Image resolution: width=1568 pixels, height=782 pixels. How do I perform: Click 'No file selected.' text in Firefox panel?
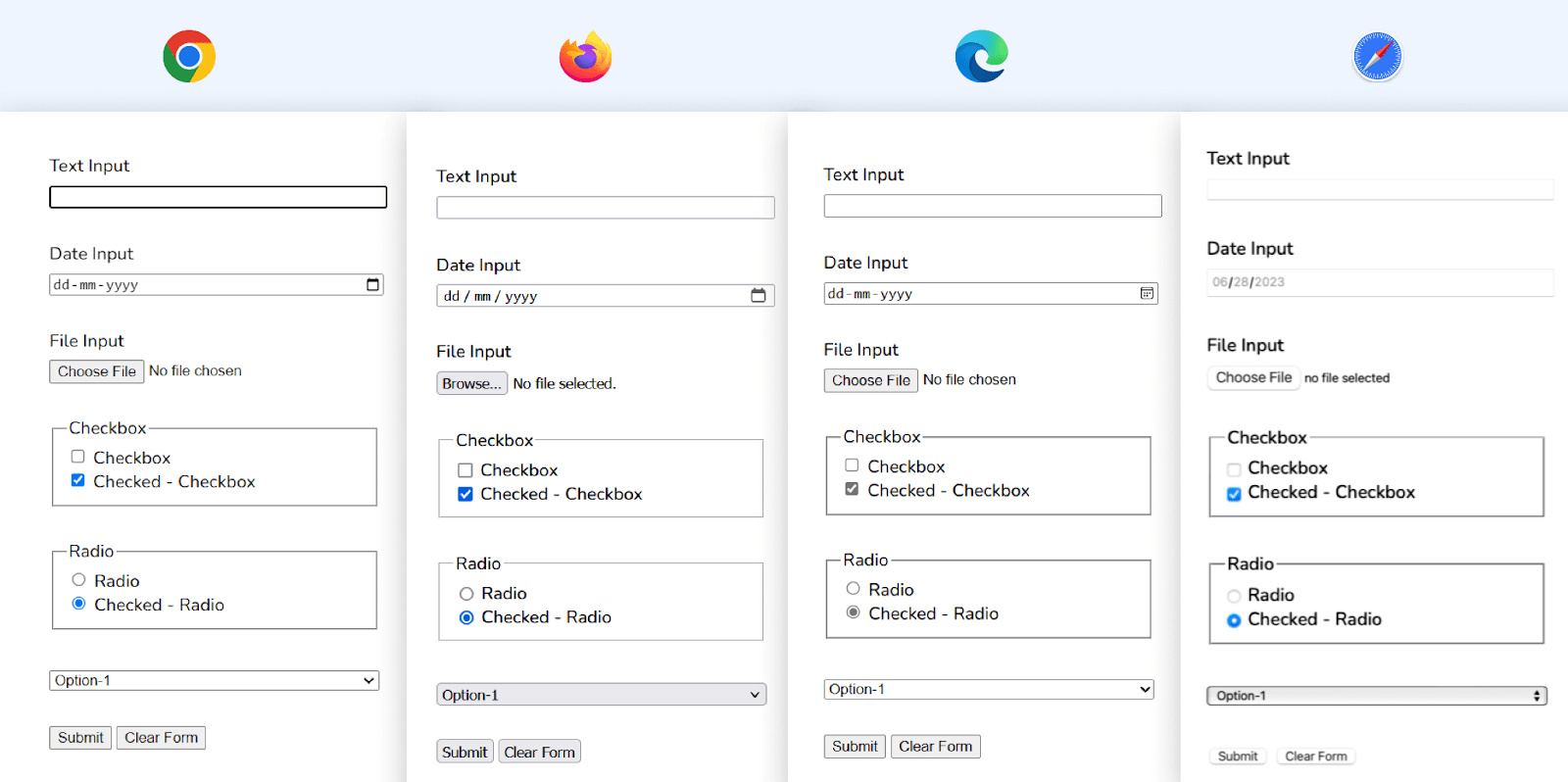coord(564,383)
